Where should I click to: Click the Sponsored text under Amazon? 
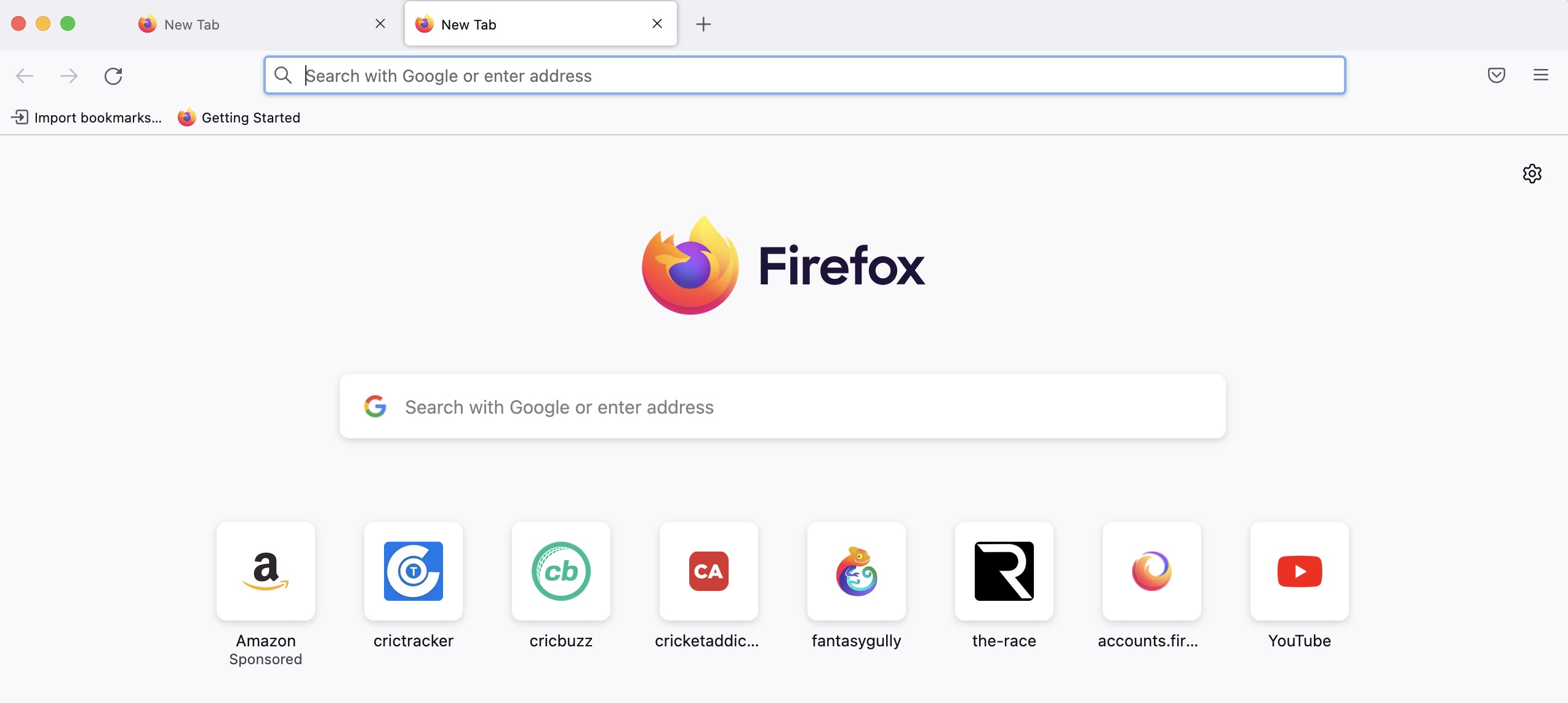coord(266,659)
